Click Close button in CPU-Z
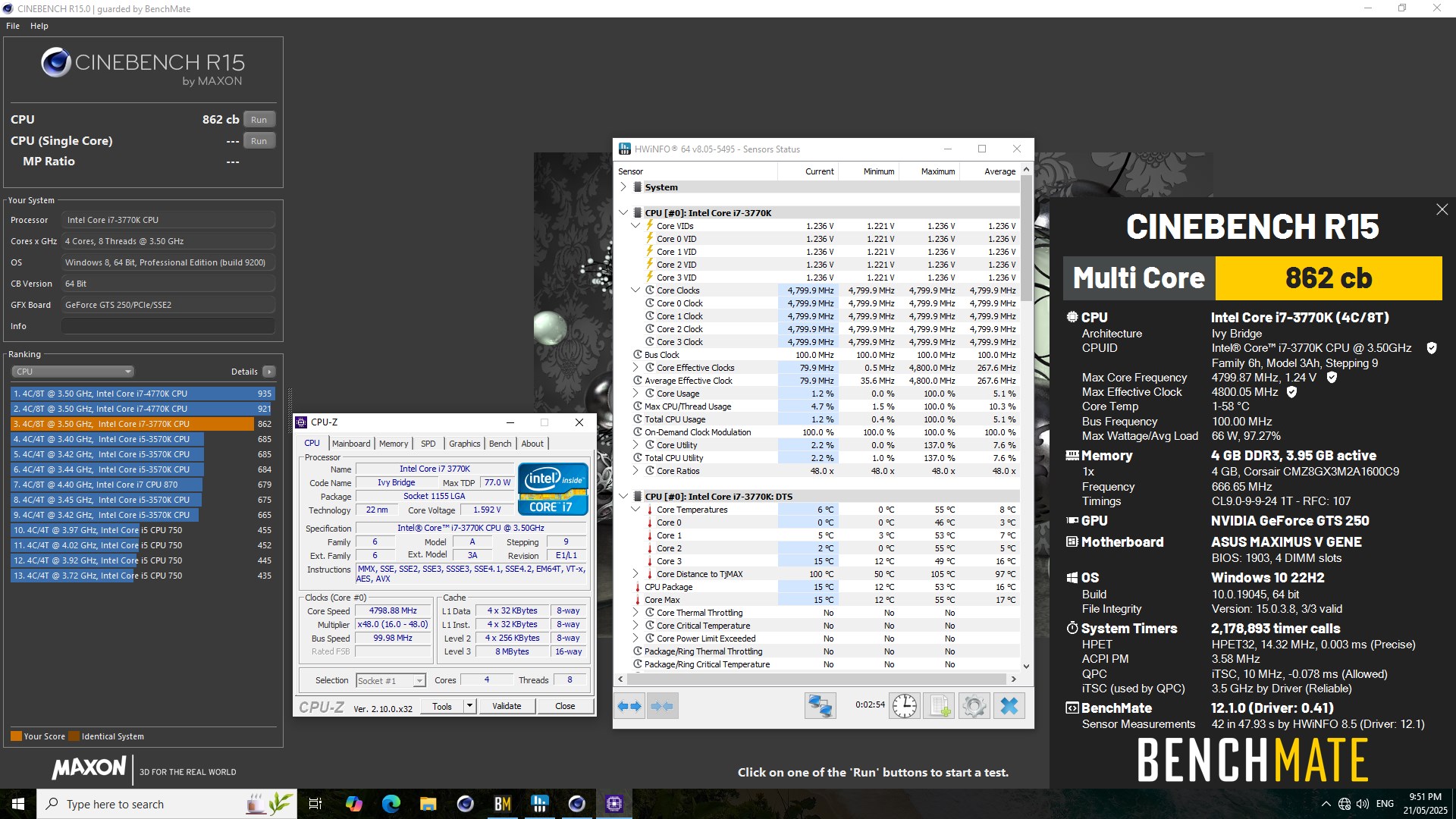 click(x=565, y=706)
